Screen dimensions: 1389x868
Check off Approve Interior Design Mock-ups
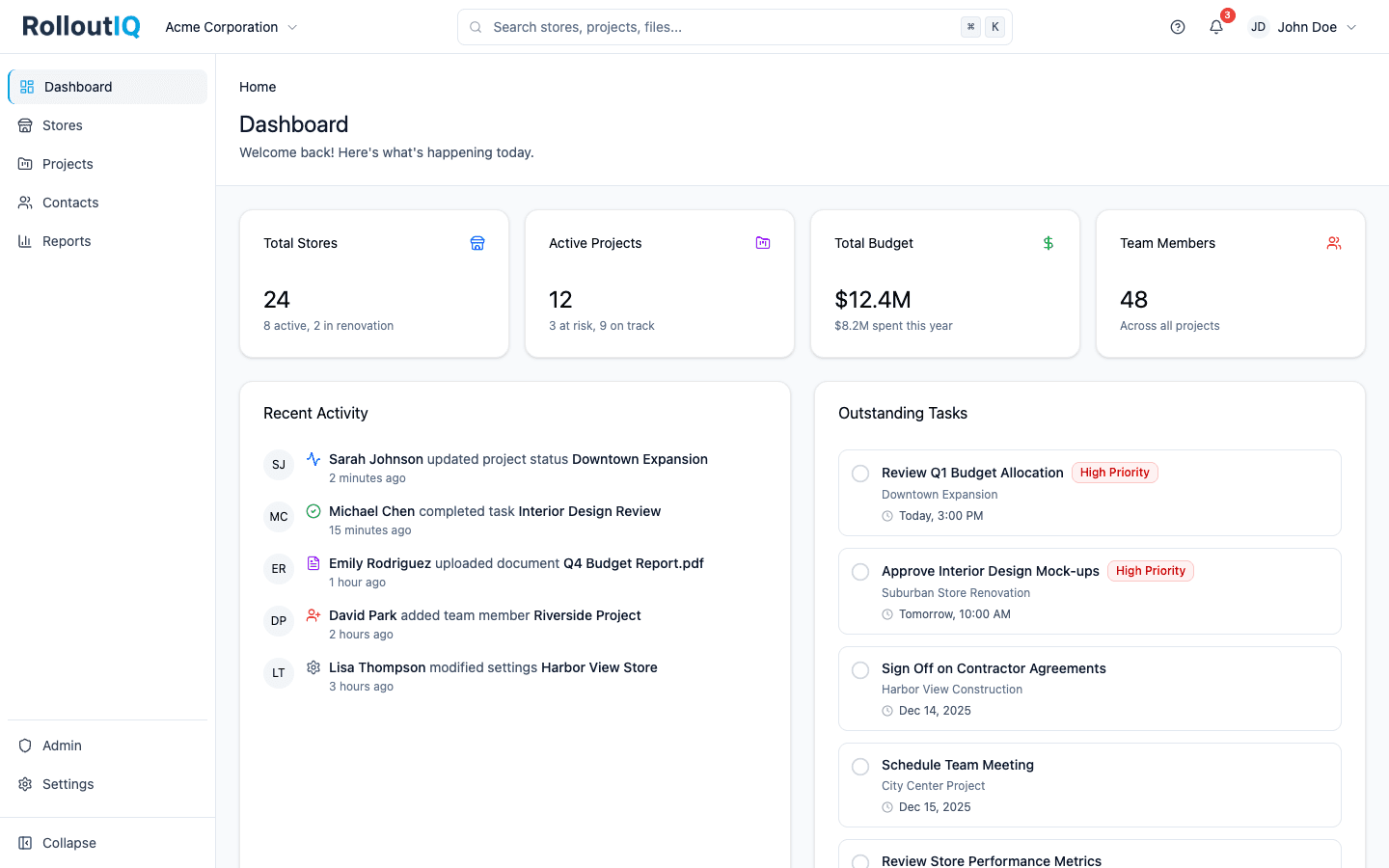point(859,571)
